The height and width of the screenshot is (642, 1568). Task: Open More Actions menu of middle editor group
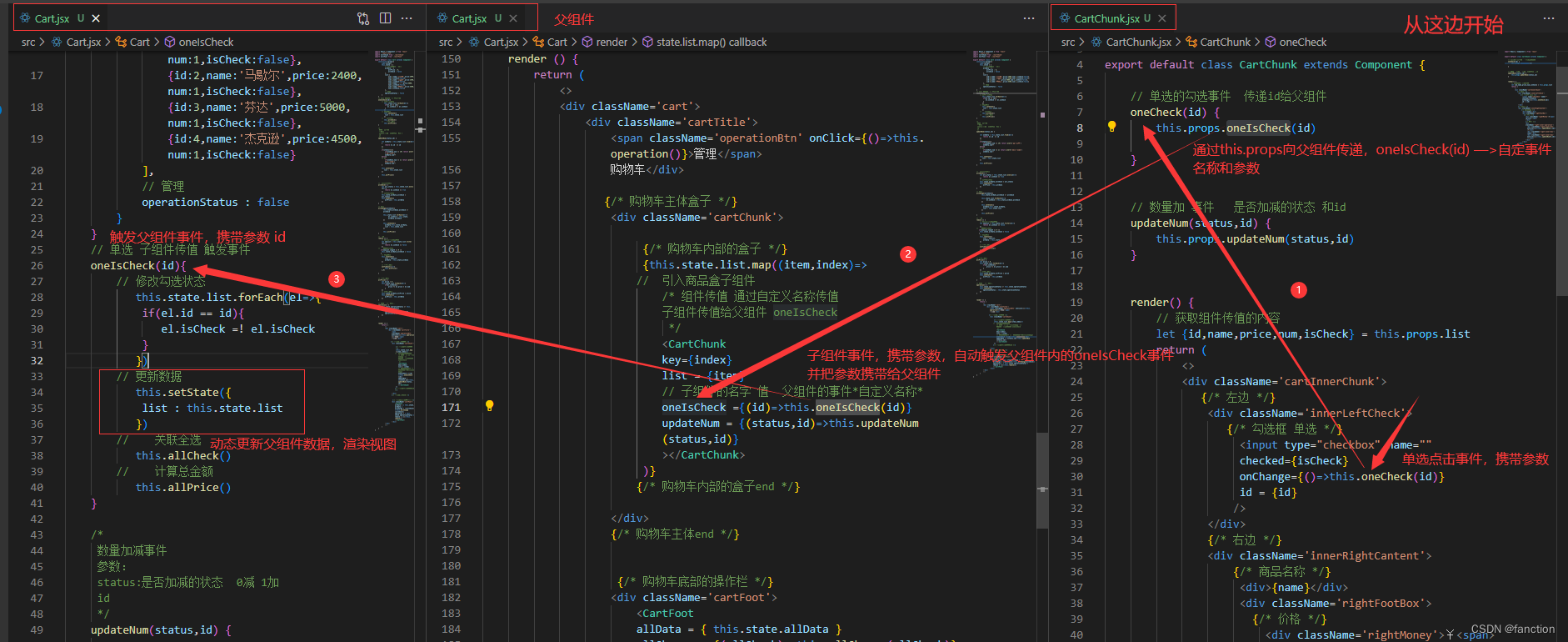click(1029, 18)
